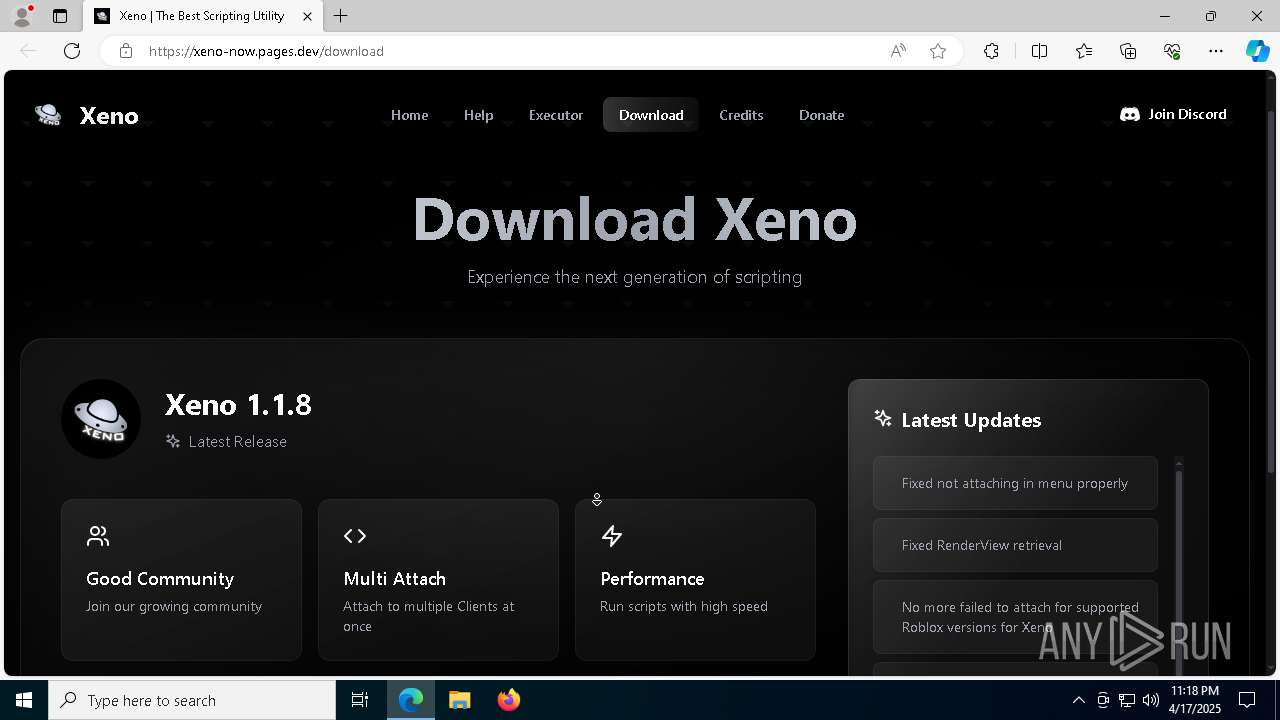Open Read Aloud icon in address bar

click(898, 51)
